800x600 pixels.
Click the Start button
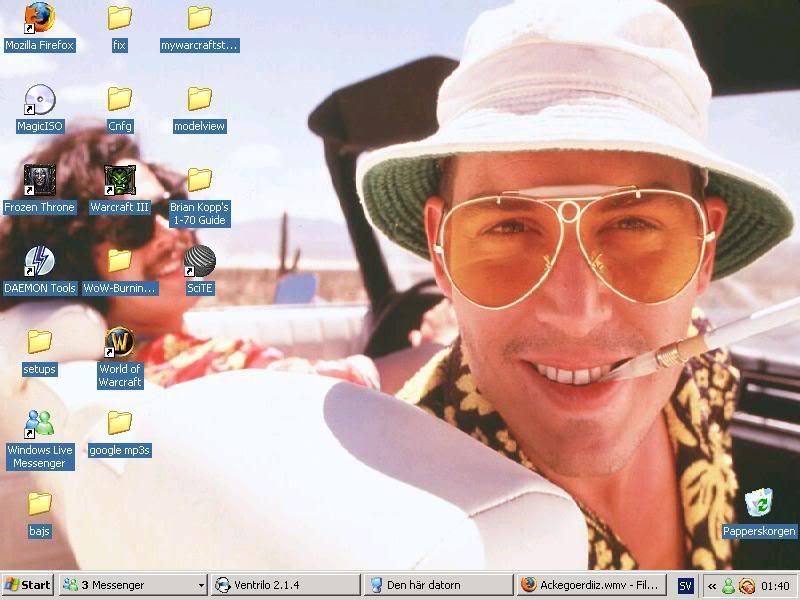[28, 585]
